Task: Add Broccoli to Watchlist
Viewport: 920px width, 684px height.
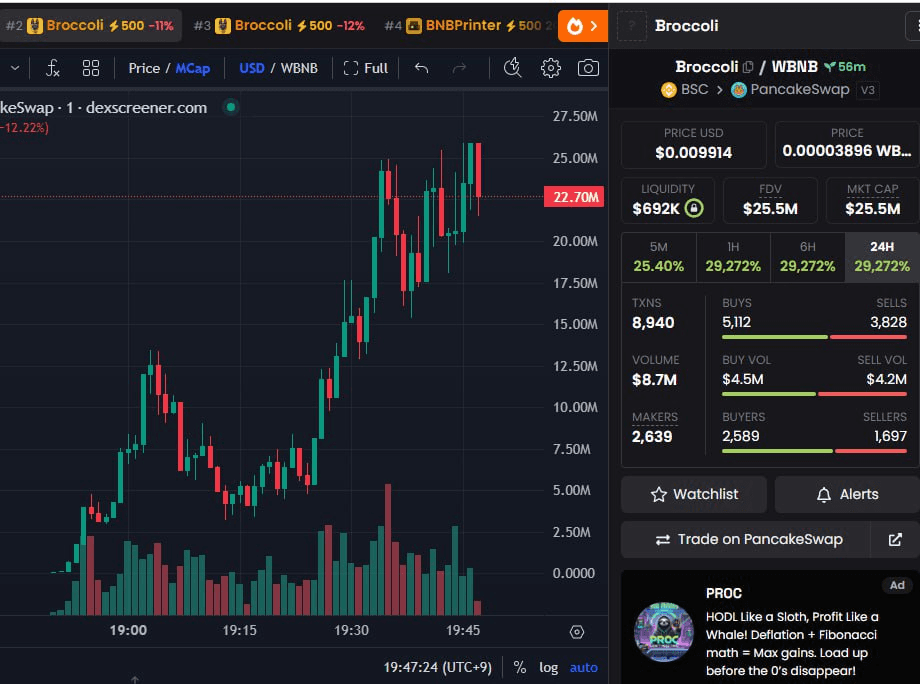Action: [694, 495]
